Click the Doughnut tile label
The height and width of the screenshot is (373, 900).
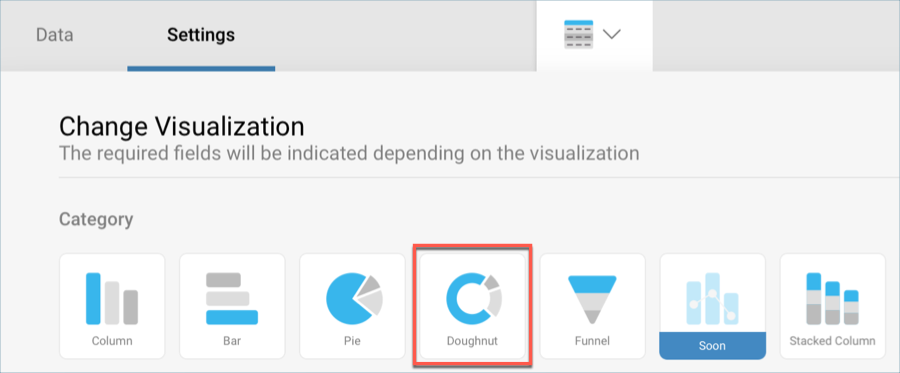coord(472,341)
